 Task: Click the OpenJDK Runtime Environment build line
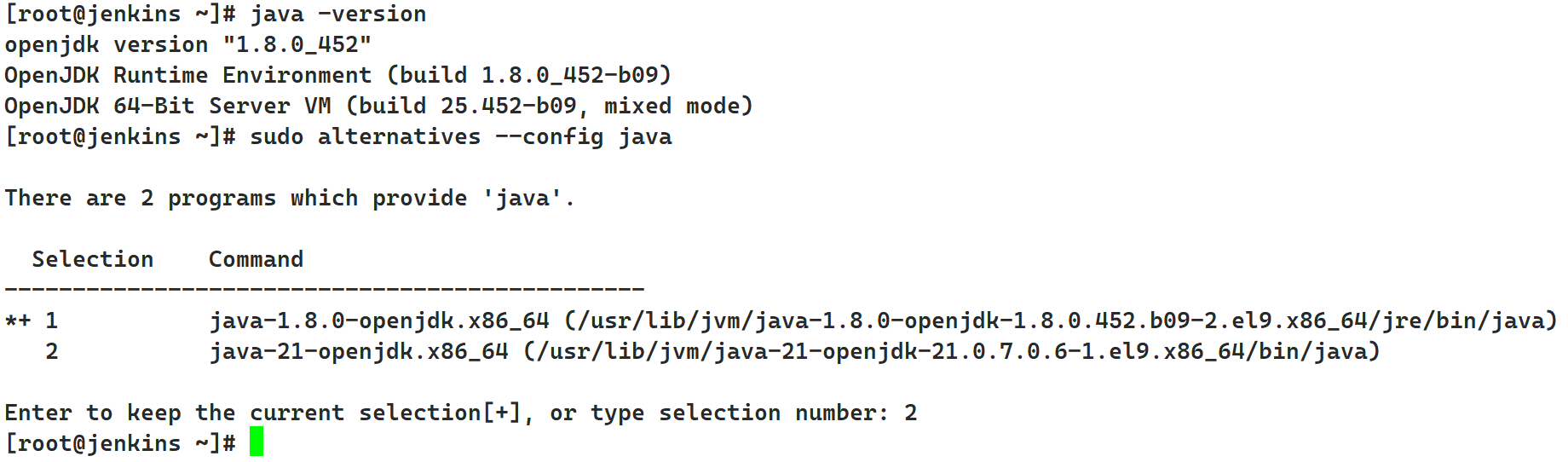pyautogui.click(x=337, y=76)
